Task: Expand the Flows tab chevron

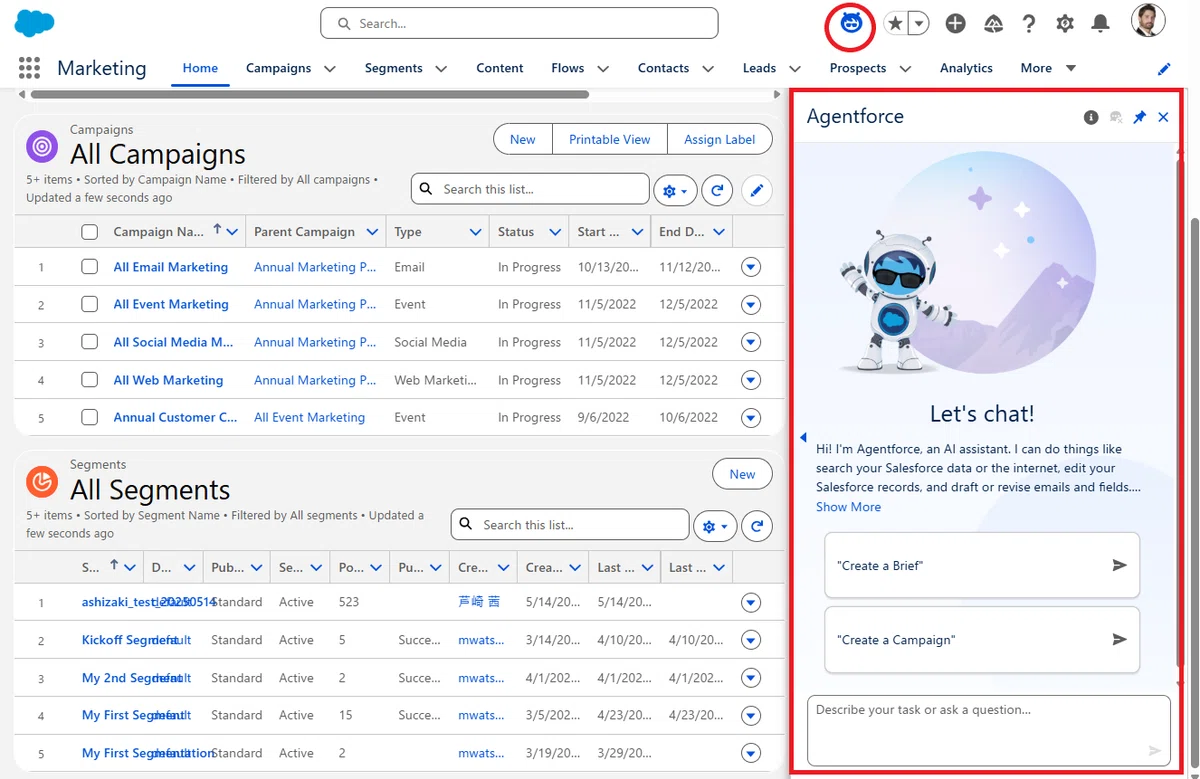Action: [603, 69]
